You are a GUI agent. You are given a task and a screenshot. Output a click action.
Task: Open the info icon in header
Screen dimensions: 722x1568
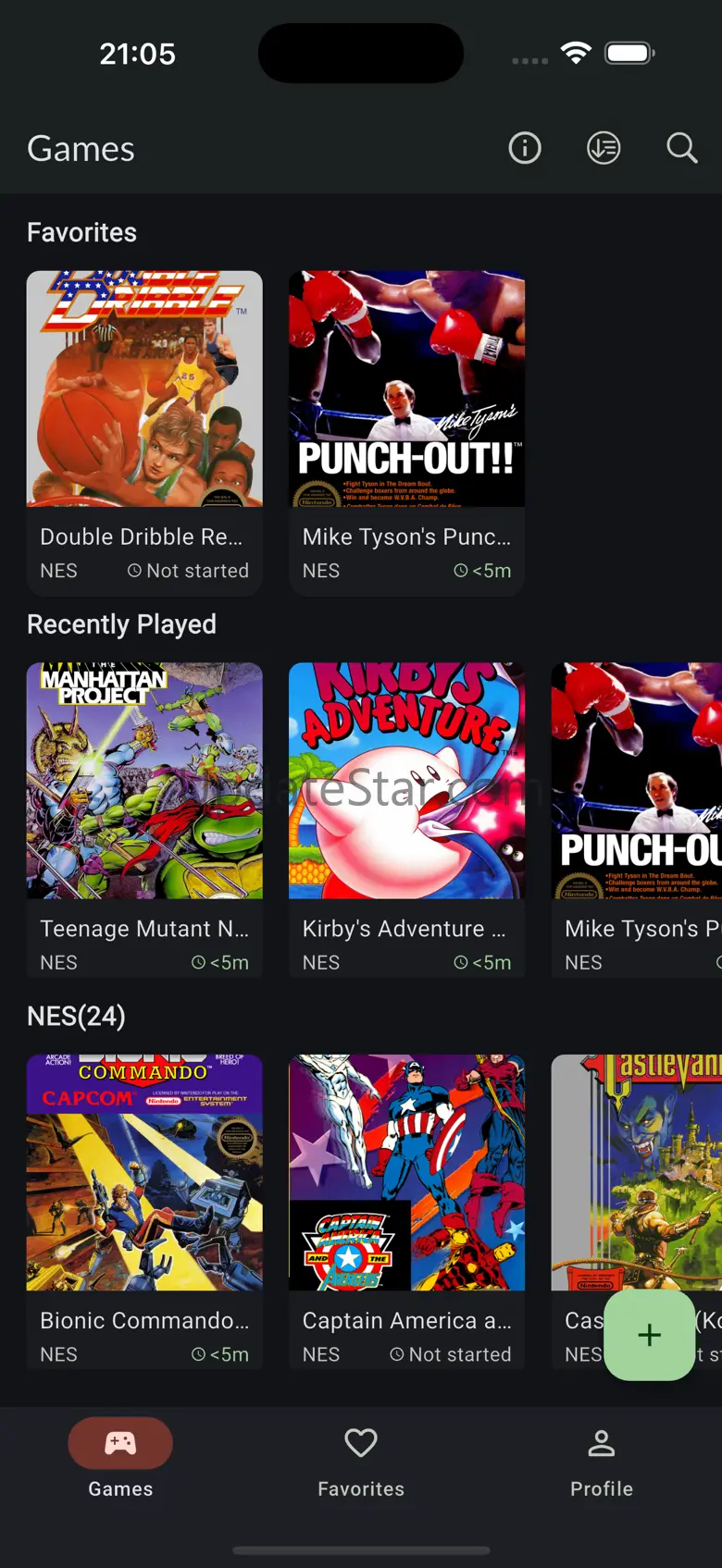[525, 148]
